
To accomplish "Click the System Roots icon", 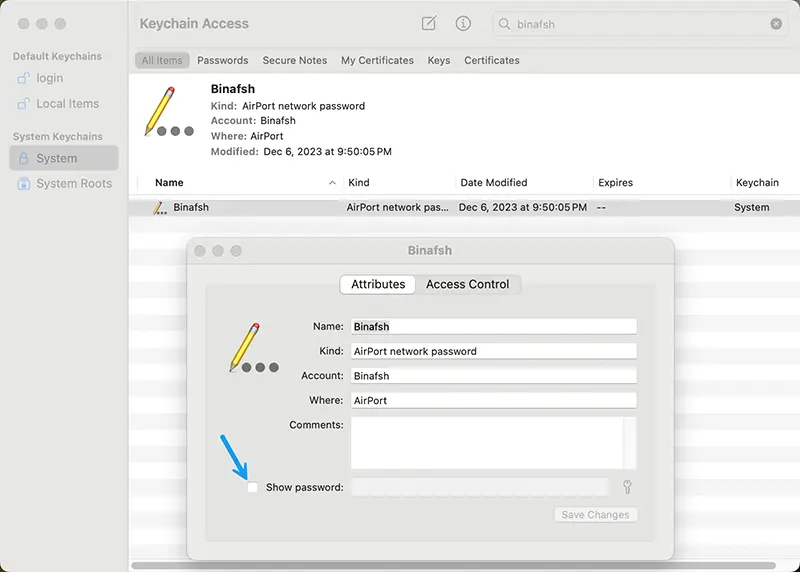I will [x=23, y=184].
